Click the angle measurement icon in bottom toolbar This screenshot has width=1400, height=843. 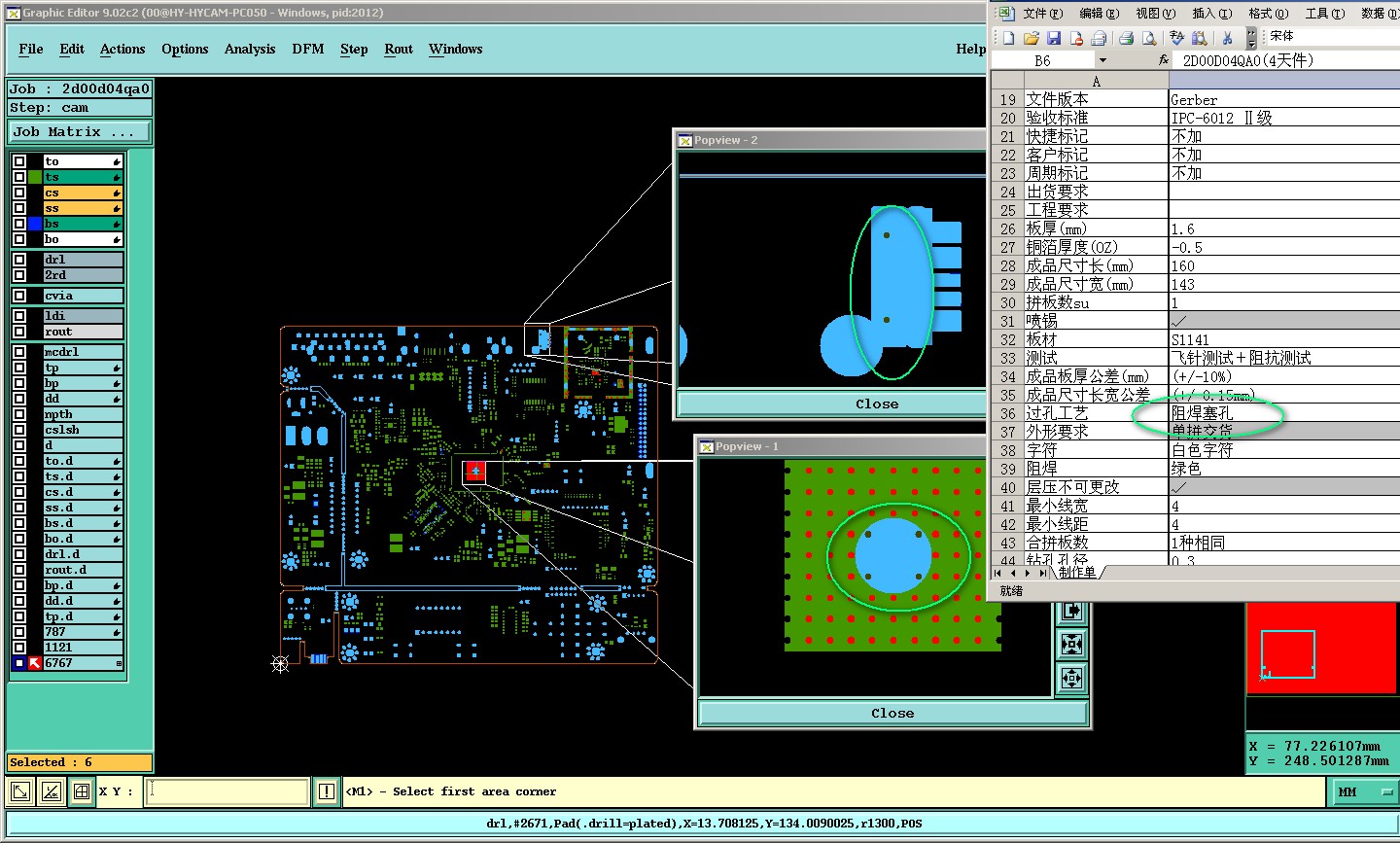coord(52,791)
